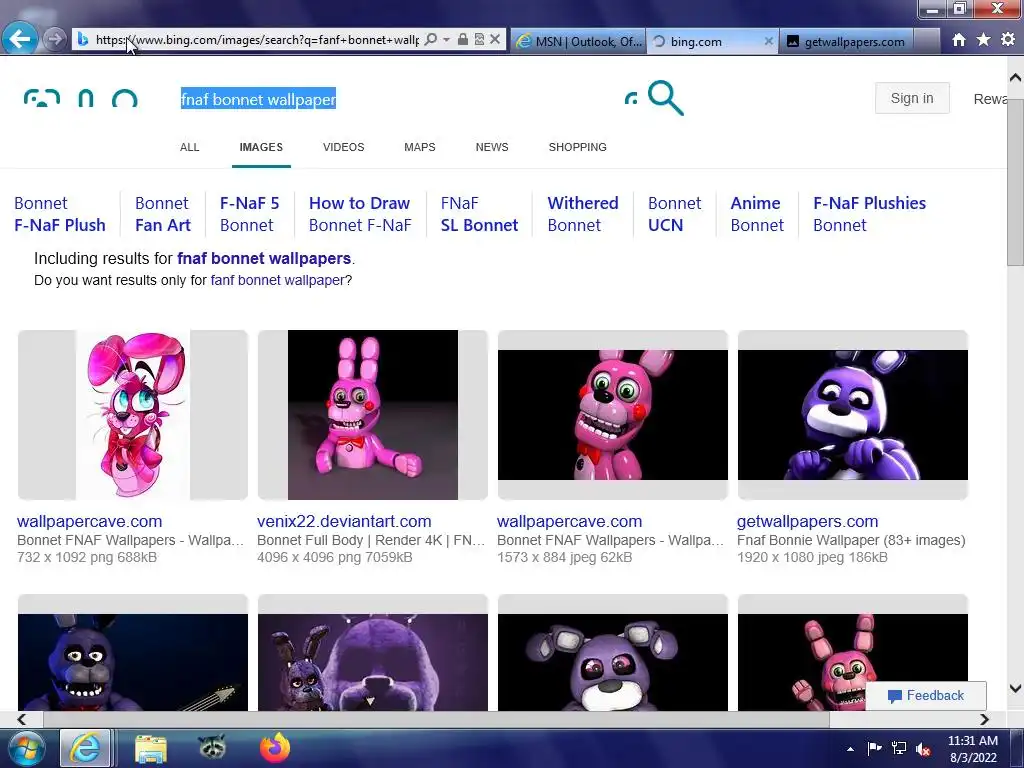Open How to Draw Bonnet F-NaF suggestion
Screen dimensions: 1024x768
[360, 214]
